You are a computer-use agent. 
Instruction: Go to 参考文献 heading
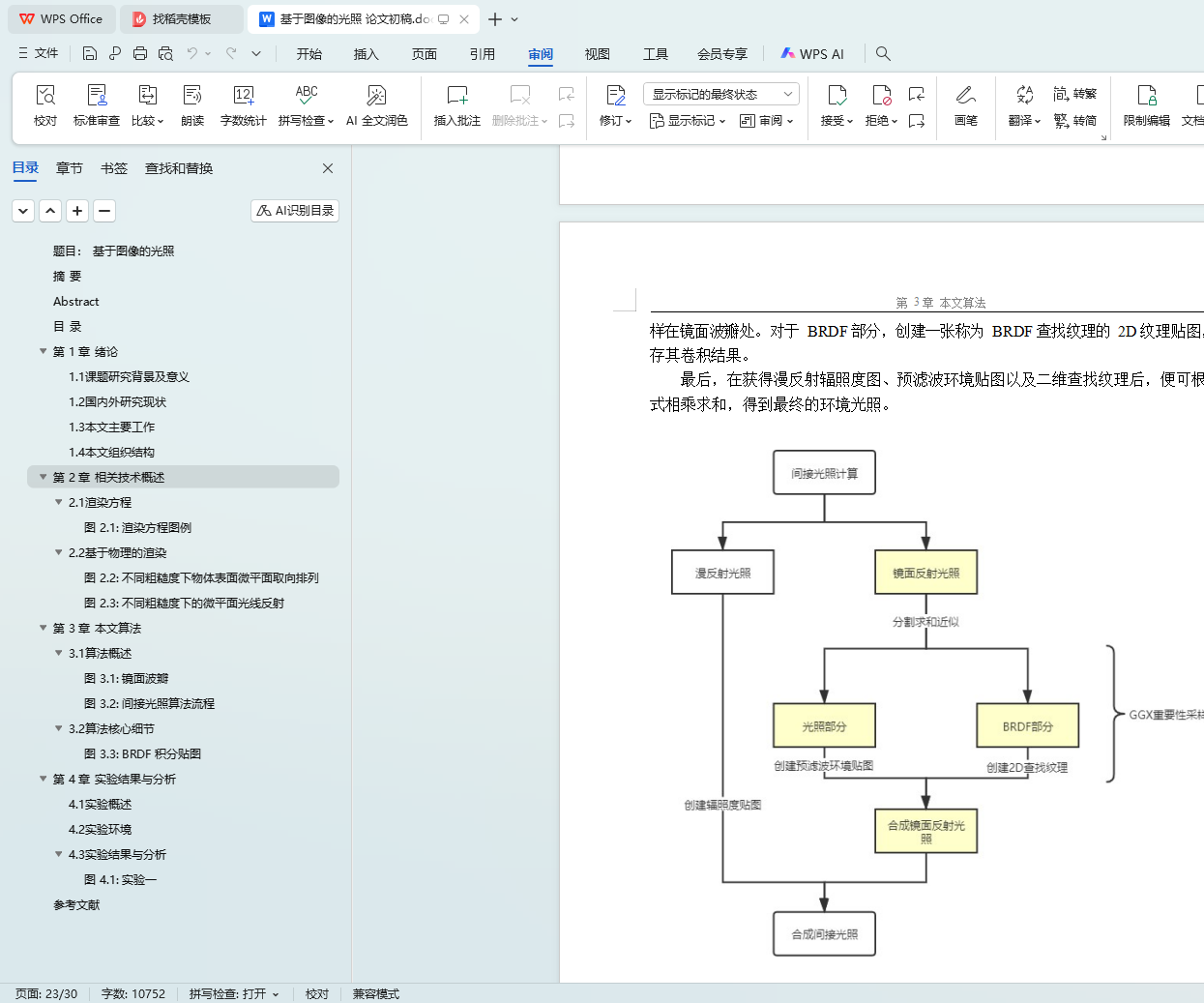coord(76,904)
